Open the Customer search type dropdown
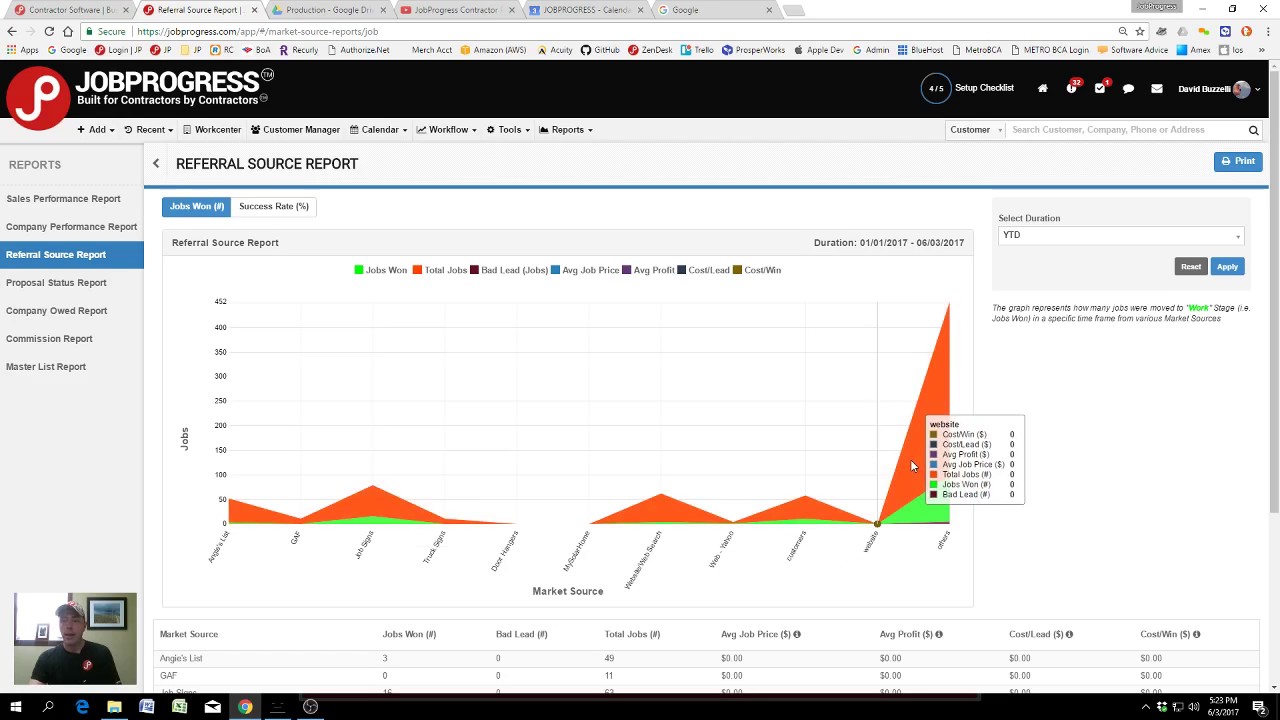Image resolution: width=1280 pixels, height=720 pixels. [975, 130]
